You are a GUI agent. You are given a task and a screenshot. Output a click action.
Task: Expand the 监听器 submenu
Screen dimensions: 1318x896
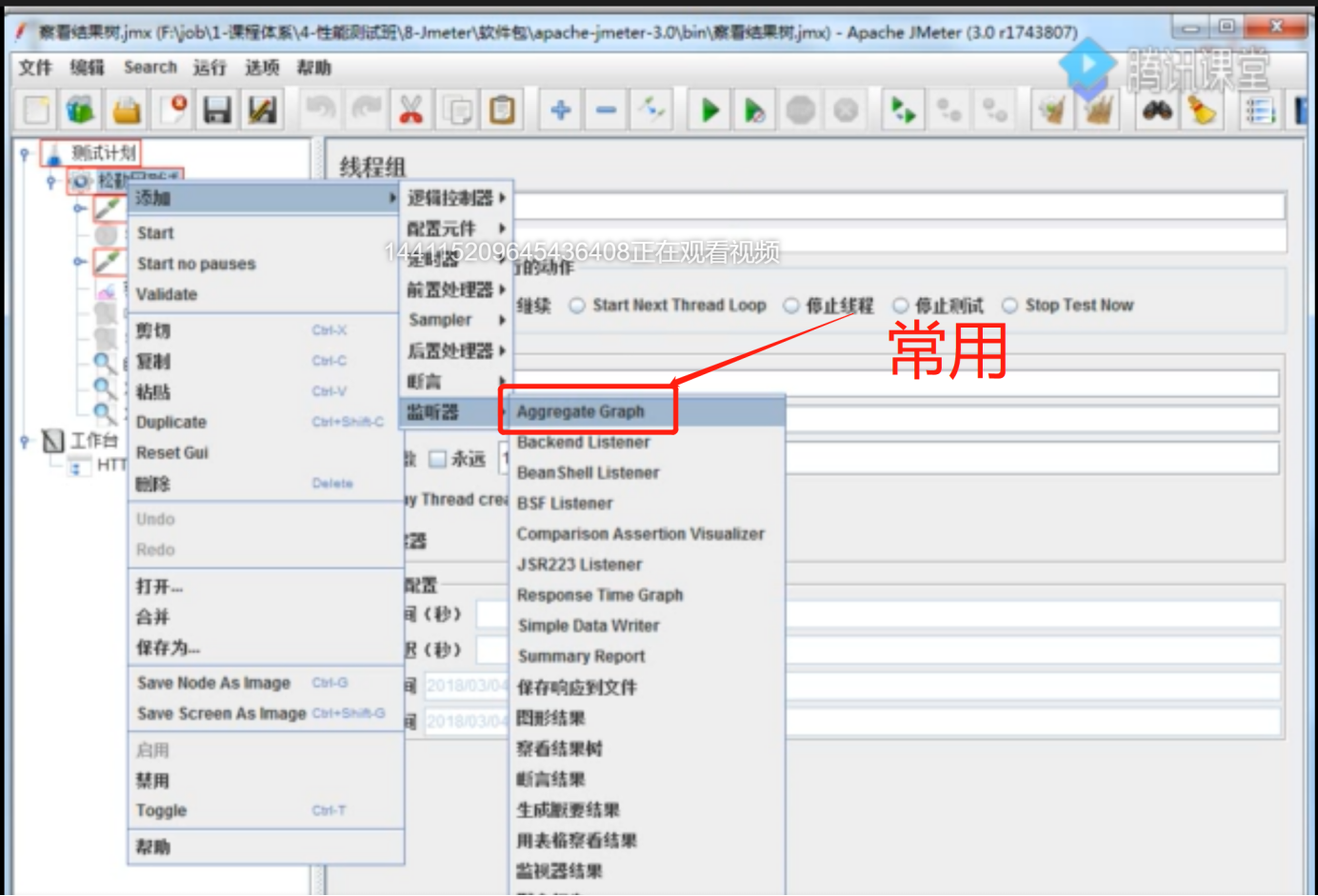(x=456, y=412)
